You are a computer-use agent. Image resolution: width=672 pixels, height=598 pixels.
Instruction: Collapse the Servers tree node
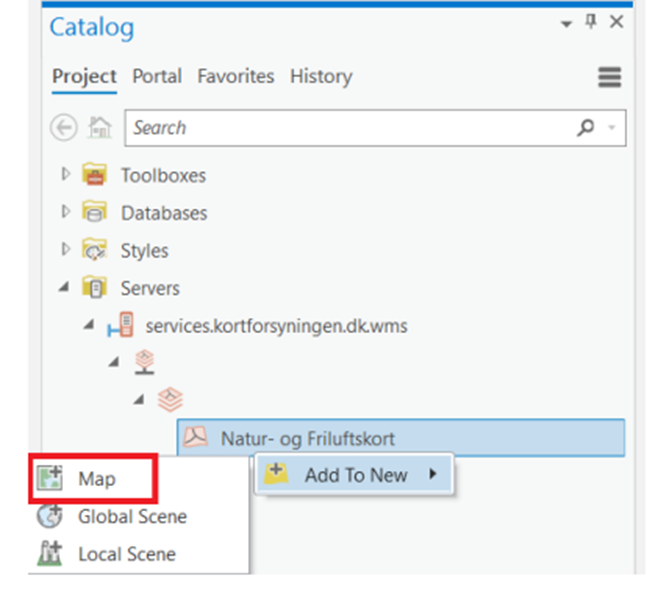pos(64,286)
